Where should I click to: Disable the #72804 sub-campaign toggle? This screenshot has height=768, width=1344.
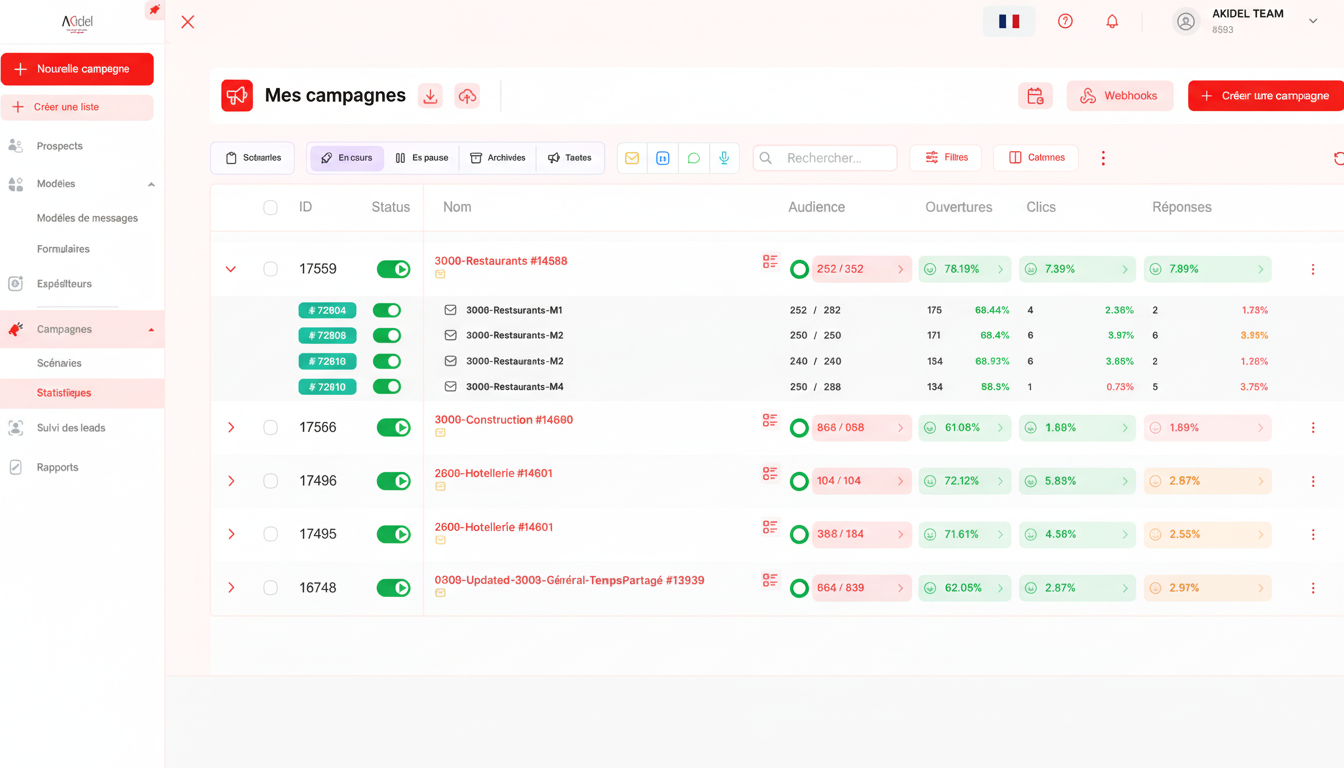[387, 310]
